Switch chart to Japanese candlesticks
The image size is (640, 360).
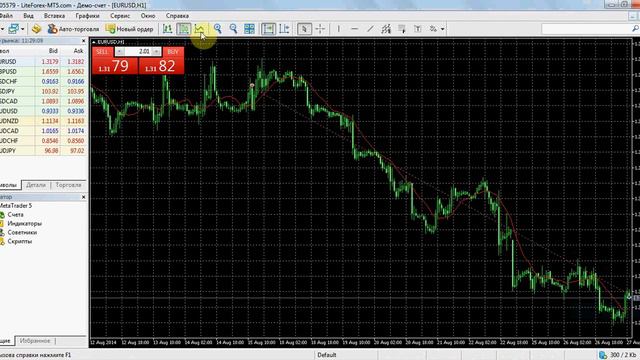click(x=184, y=29)
